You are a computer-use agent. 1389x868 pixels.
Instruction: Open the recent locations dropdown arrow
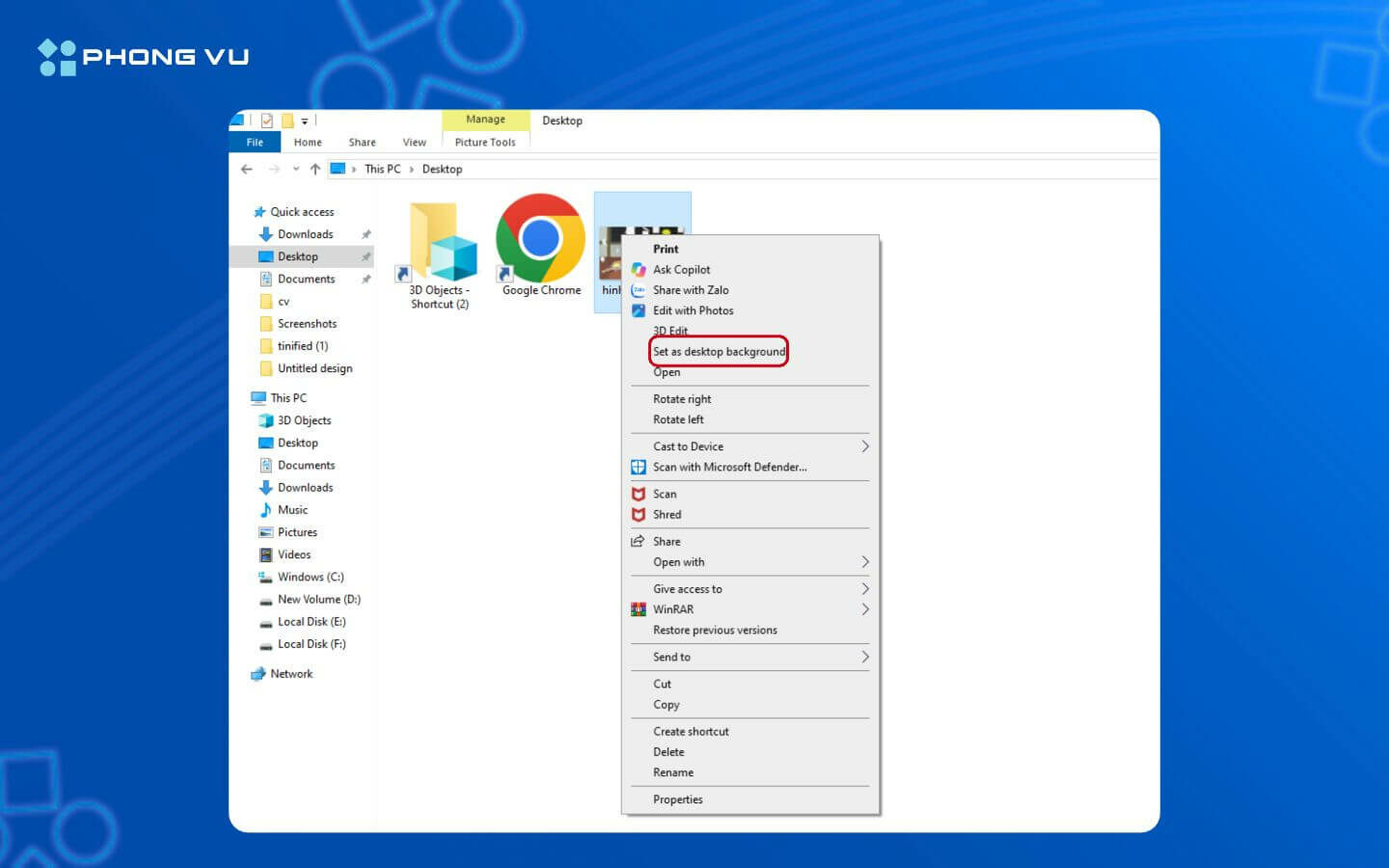tap(296, 169)
